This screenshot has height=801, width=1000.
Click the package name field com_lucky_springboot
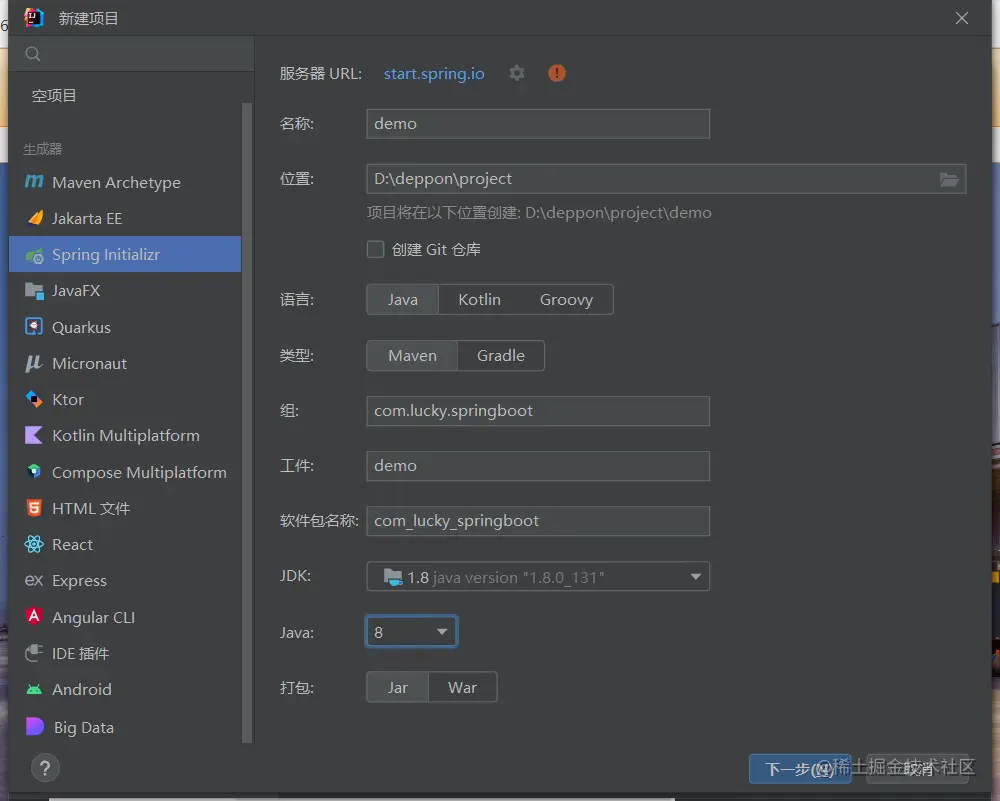538,520
